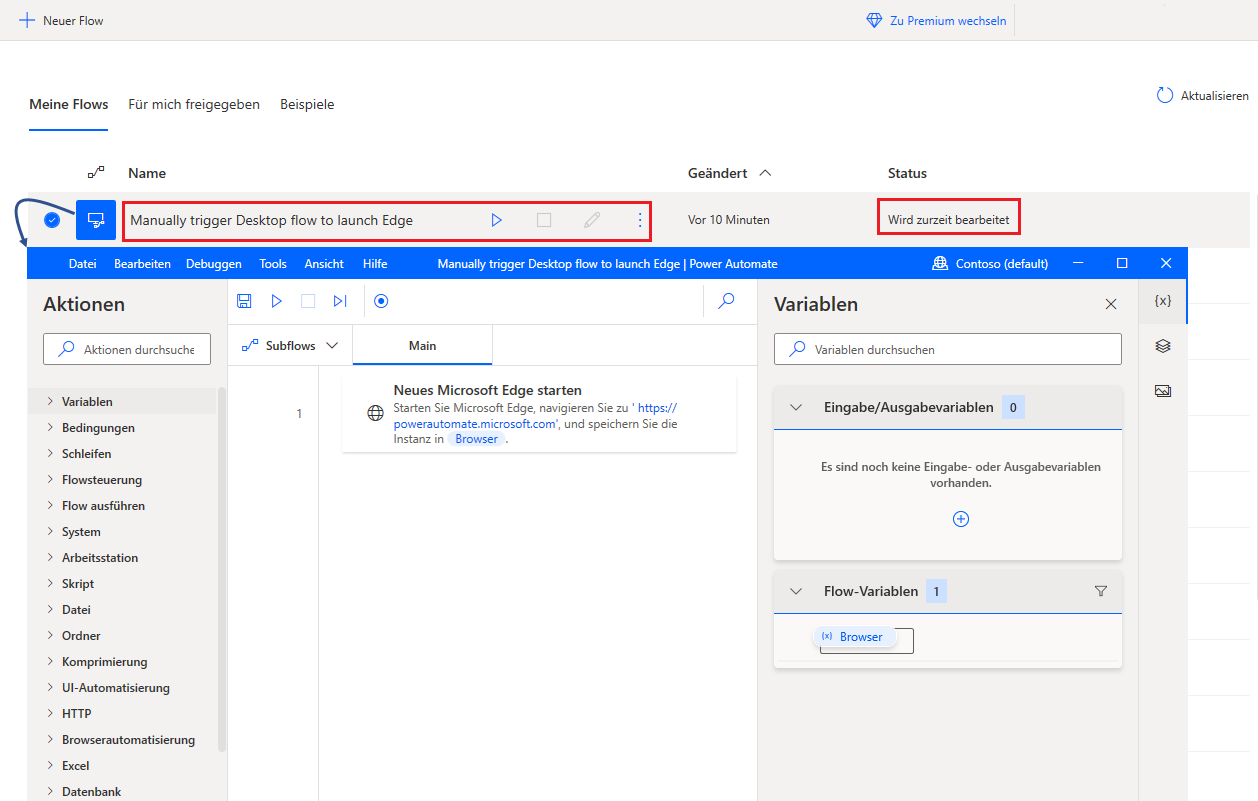Expand Skript action group
The height and width of the screenshot is (801, 1258).
pos(122,584)
